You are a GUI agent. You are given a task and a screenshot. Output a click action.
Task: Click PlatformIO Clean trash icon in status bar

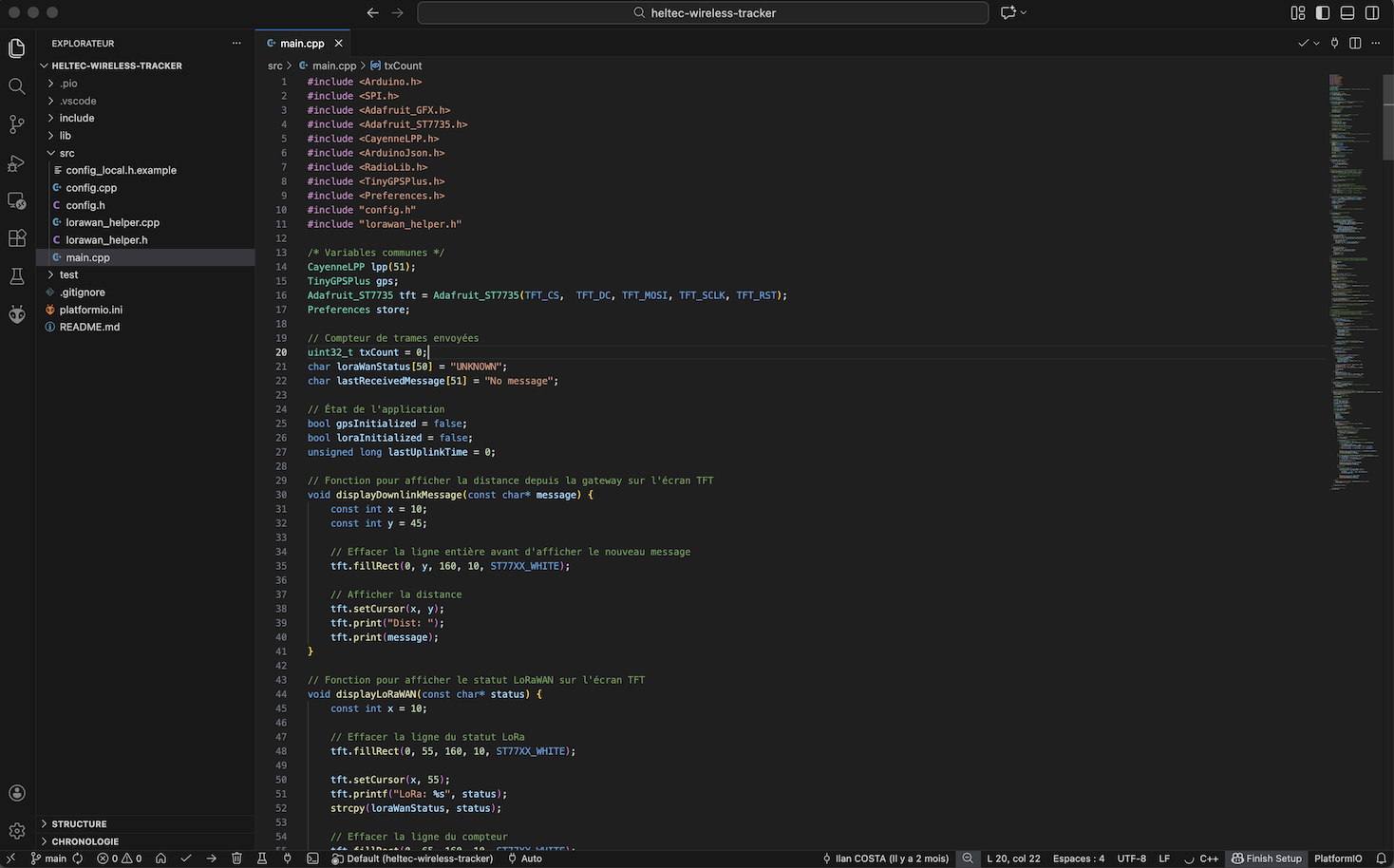coord(237,859)
